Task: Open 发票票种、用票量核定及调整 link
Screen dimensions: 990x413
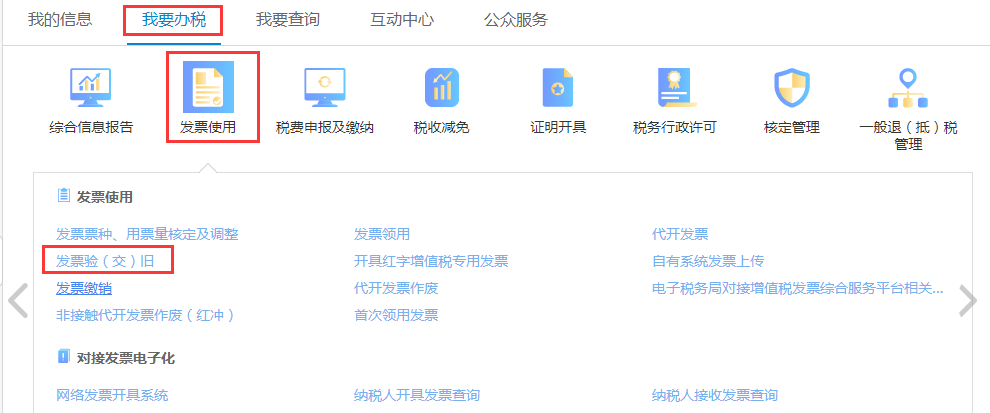Action: click(x=147, y=234)
